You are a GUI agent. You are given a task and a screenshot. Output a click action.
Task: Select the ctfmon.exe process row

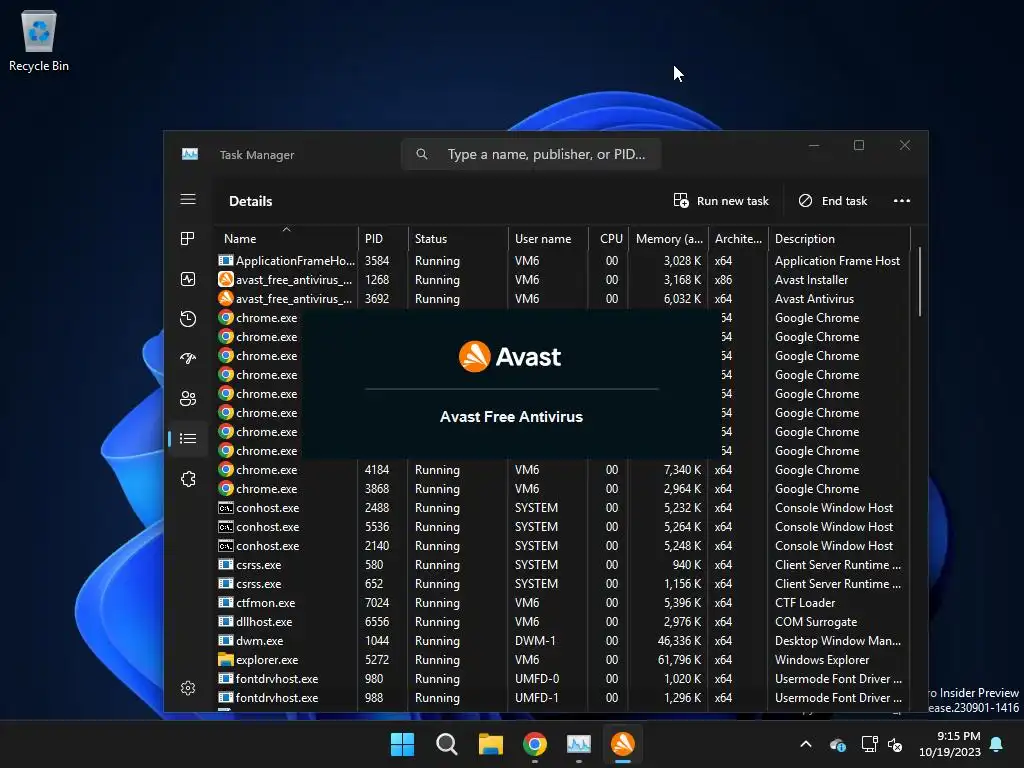(562, 603)
